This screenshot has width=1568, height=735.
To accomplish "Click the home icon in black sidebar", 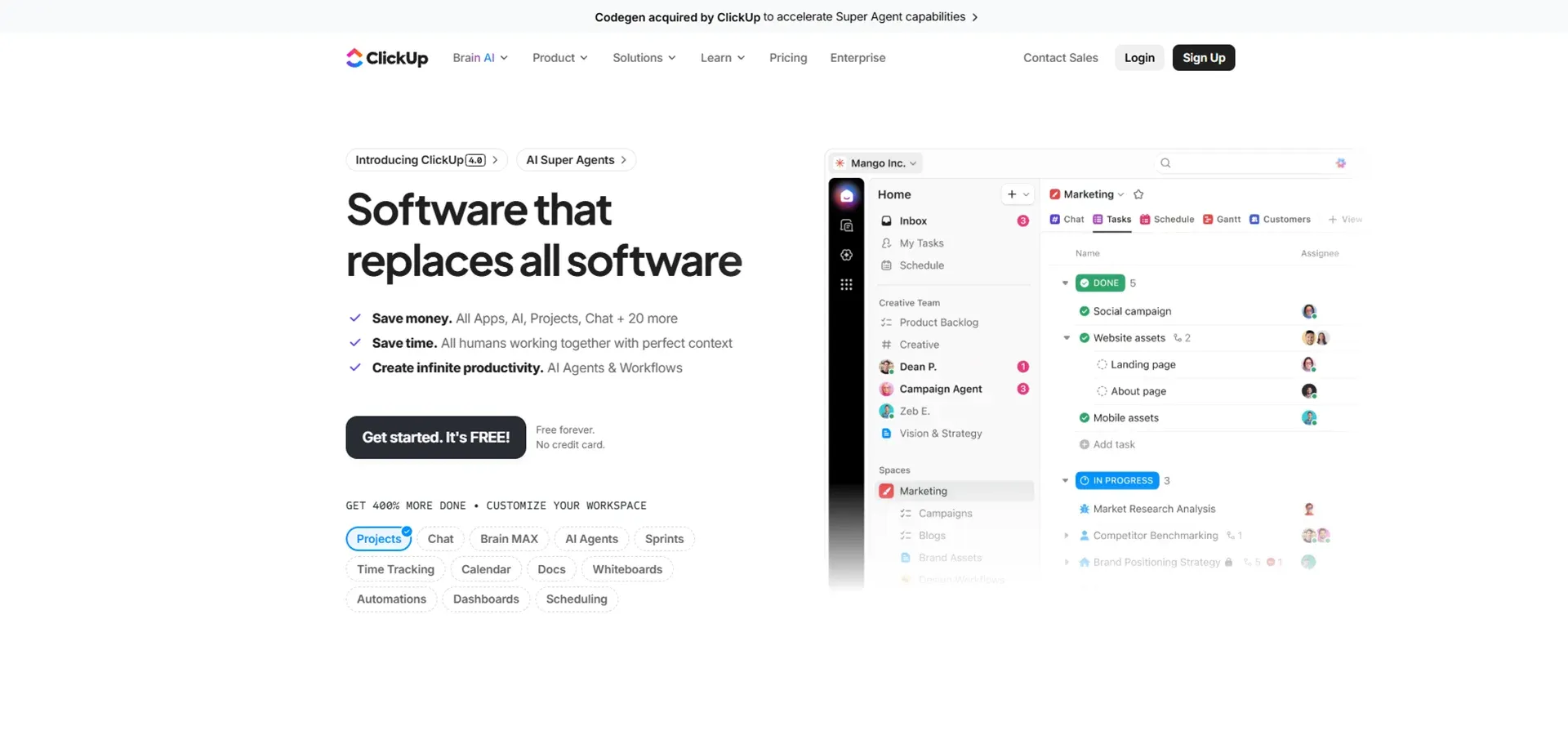I will [x=846, y=196].
